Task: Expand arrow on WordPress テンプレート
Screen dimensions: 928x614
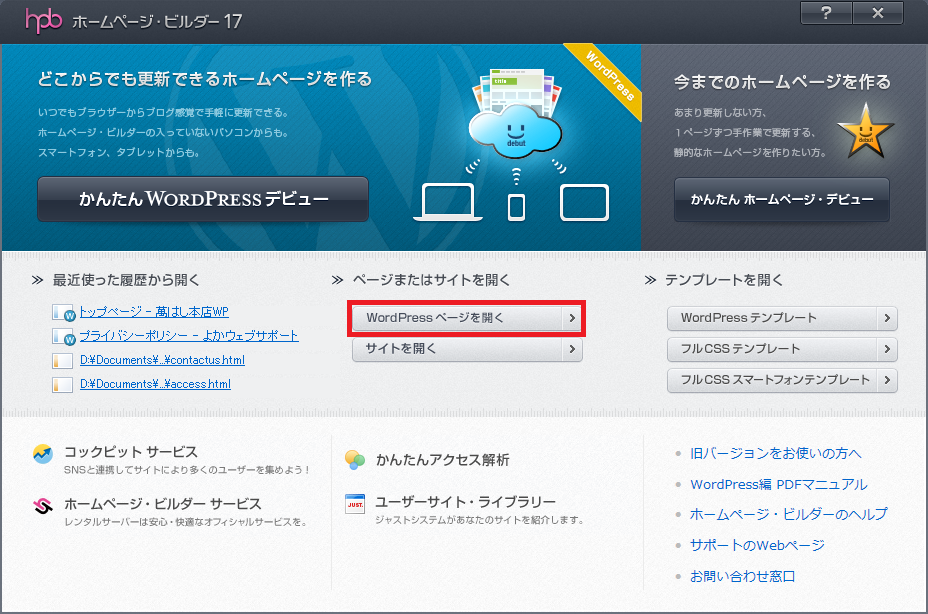Action: click(887, 318)
